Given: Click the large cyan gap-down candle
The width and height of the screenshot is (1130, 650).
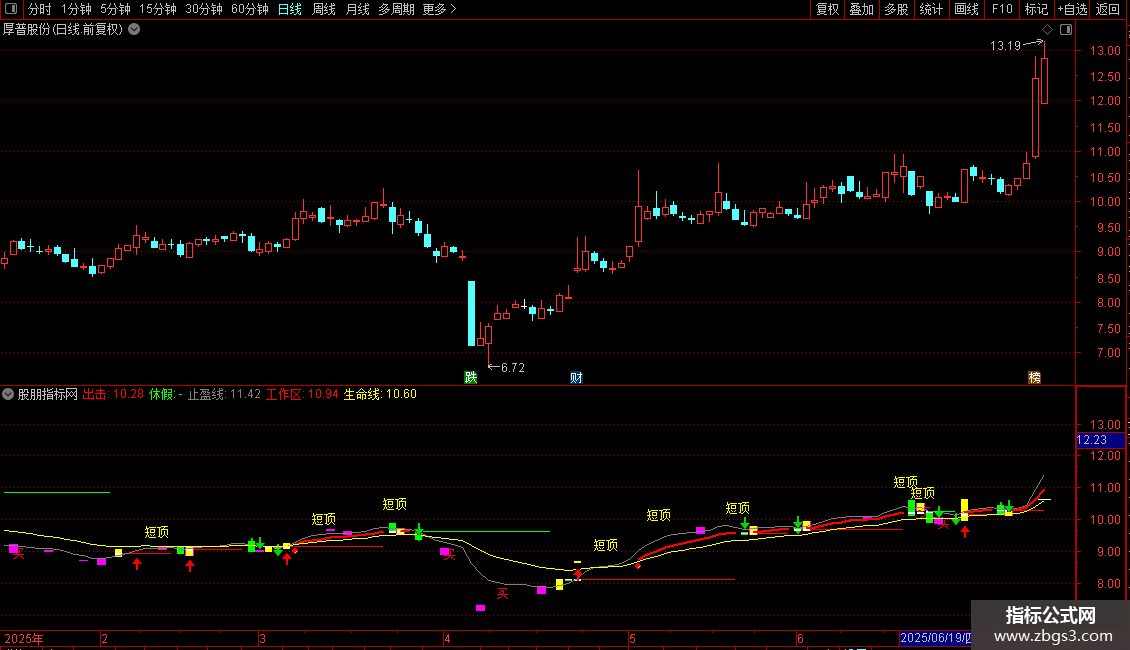Looking at the screenshot, I should click(x=471, y=313).
